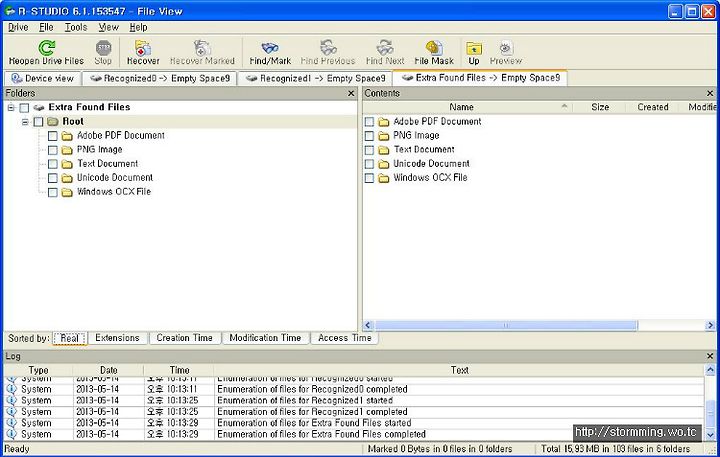Screen dimensions: 720x457
Task: Click PNG Image folder icon in Contents
Action: pos(384,136)
